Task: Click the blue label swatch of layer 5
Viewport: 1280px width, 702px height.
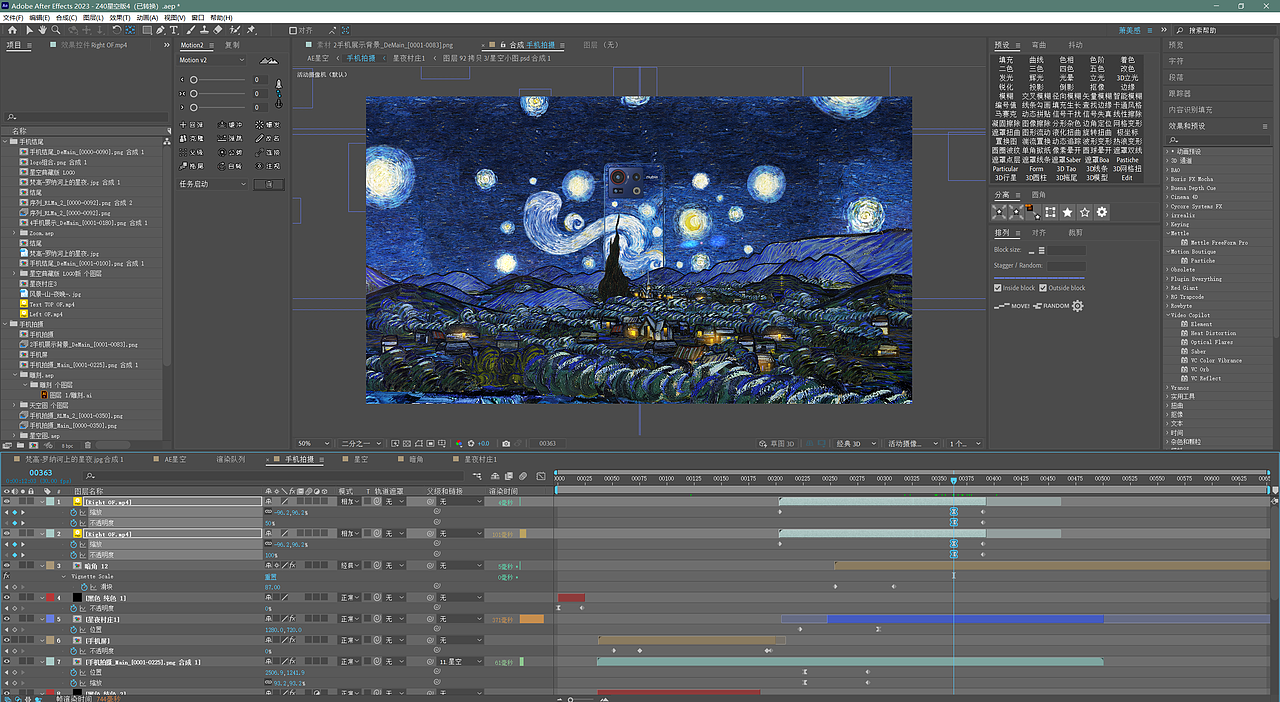Action: point(50,619)
